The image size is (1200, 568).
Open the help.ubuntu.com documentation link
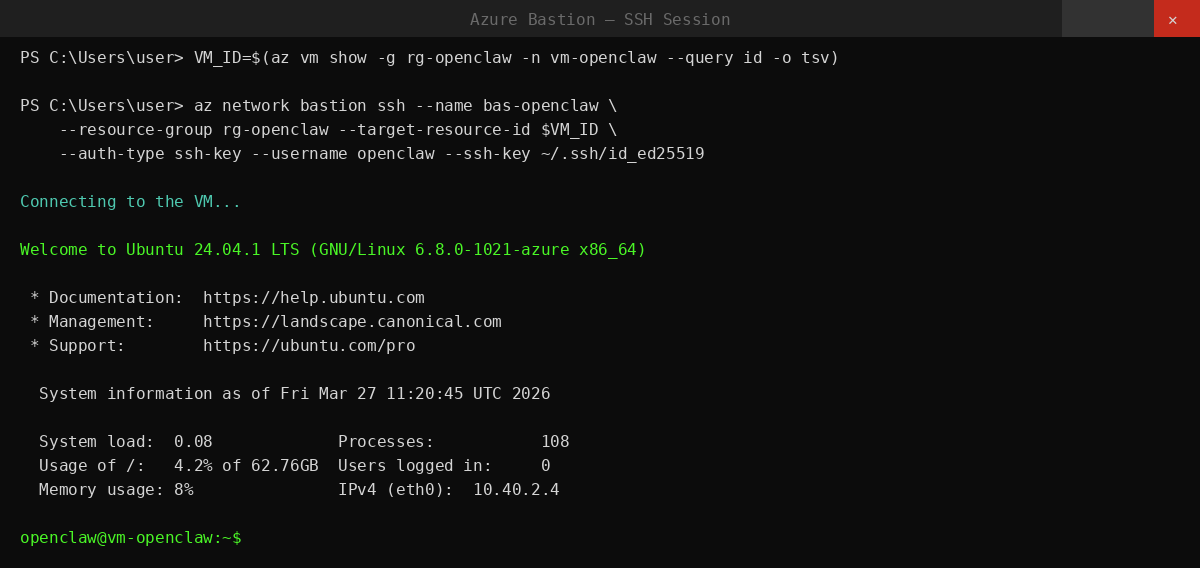pyautogui.click(x=313, y=298)
